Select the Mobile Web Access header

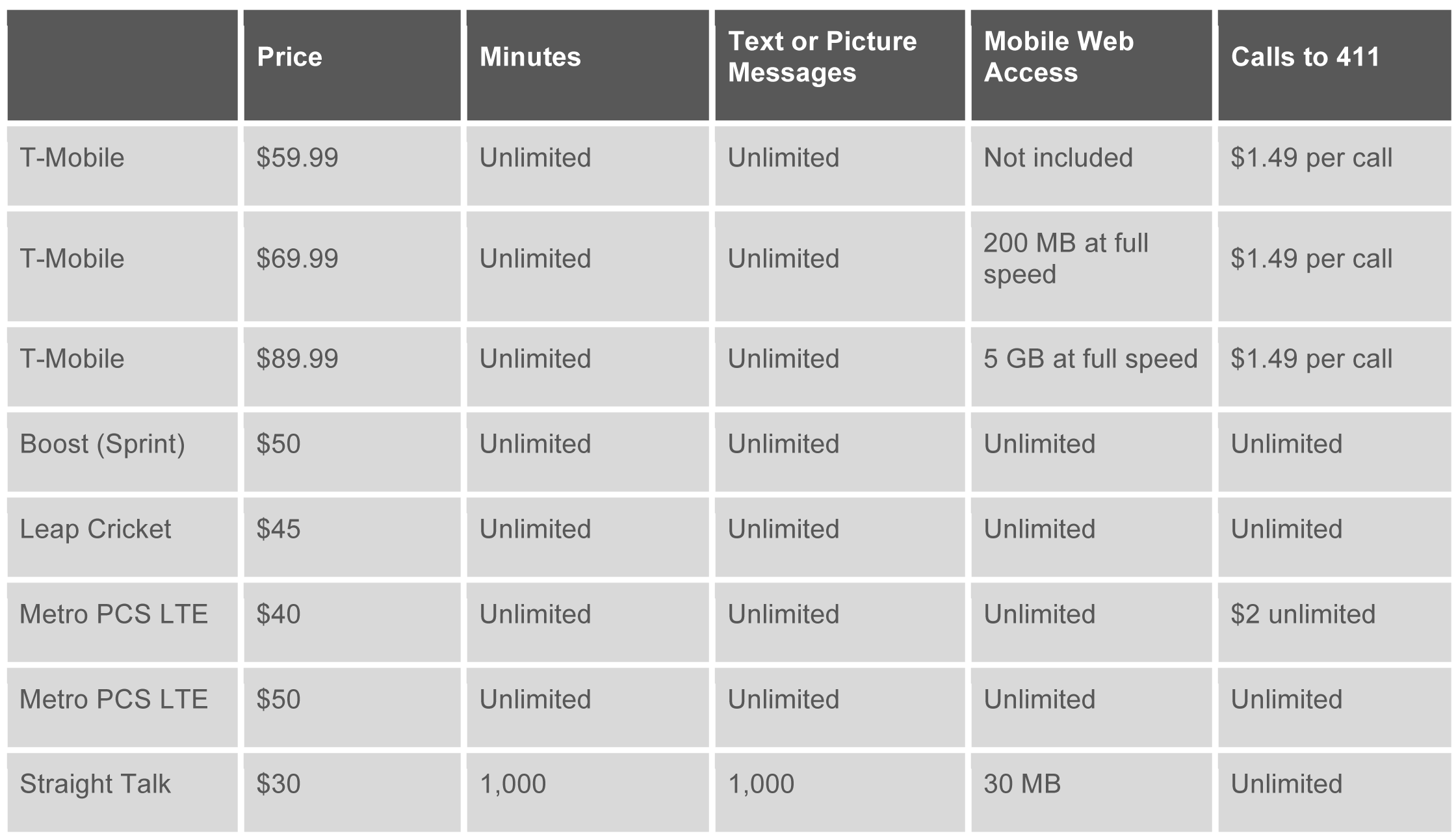tap(1058, 57)
